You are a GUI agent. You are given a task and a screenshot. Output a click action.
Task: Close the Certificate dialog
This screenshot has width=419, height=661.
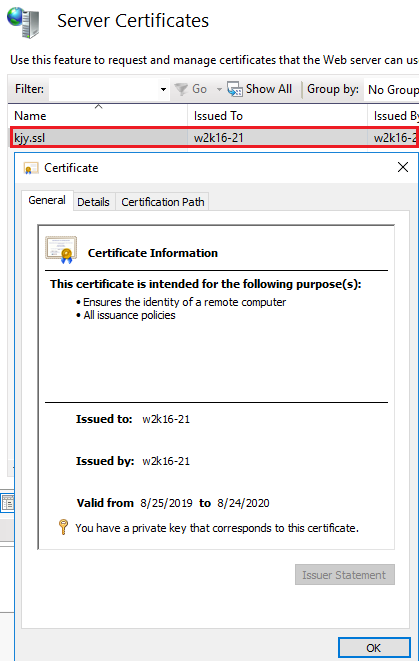pyautogui.click(x=403, y=167)
